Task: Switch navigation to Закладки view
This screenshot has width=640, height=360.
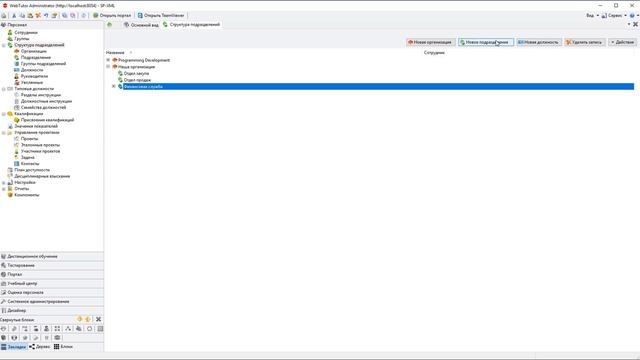Action: pos(13,347)
